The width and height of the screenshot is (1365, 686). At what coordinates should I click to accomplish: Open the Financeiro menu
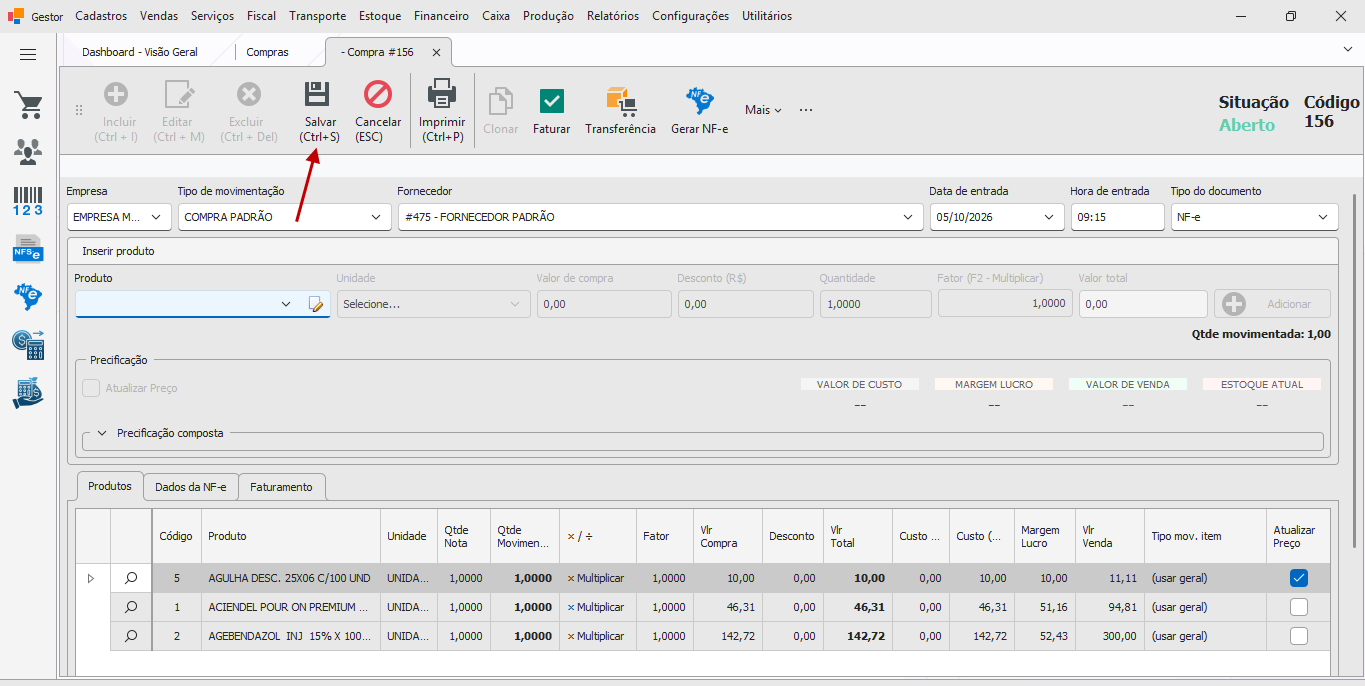pyautogui.click(x=441, y=16)
